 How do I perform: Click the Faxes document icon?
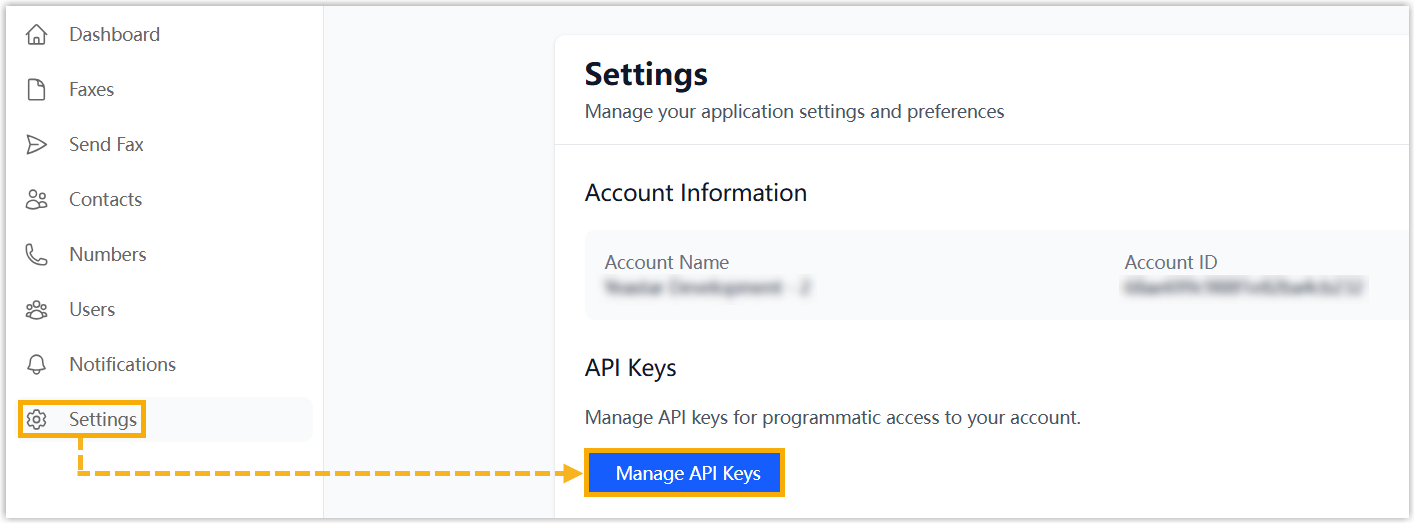(37, 90)
